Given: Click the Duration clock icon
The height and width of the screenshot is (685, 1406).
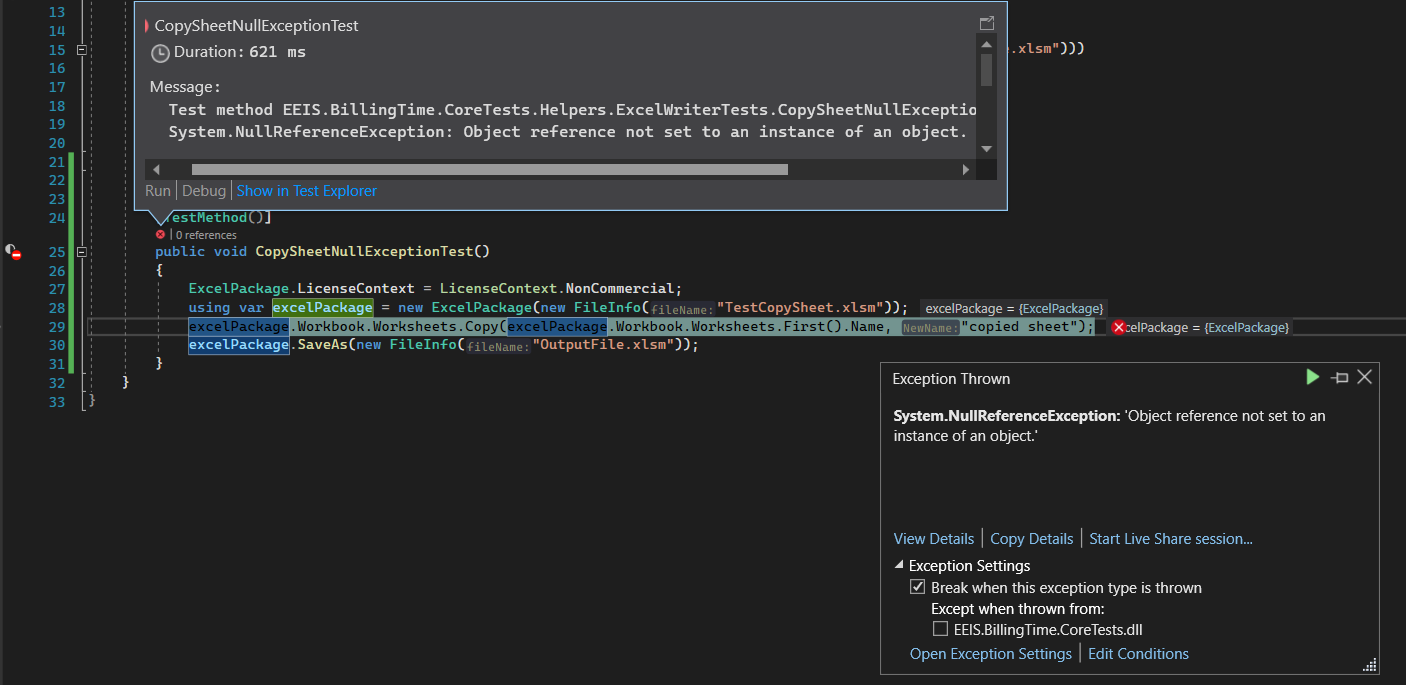Looking at the screenshot, I should click(x=160, y=54).
